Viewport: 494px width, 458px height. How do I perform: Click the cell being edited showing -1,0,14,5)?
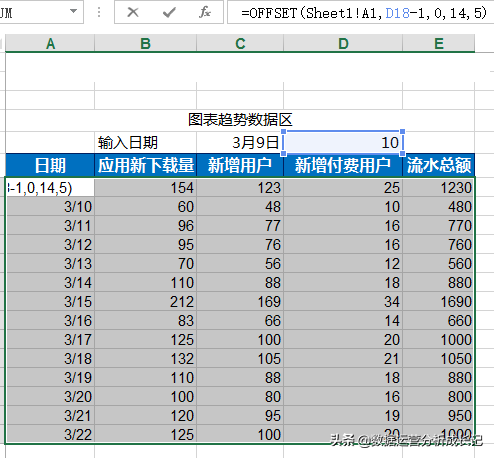tap(50, 188)
